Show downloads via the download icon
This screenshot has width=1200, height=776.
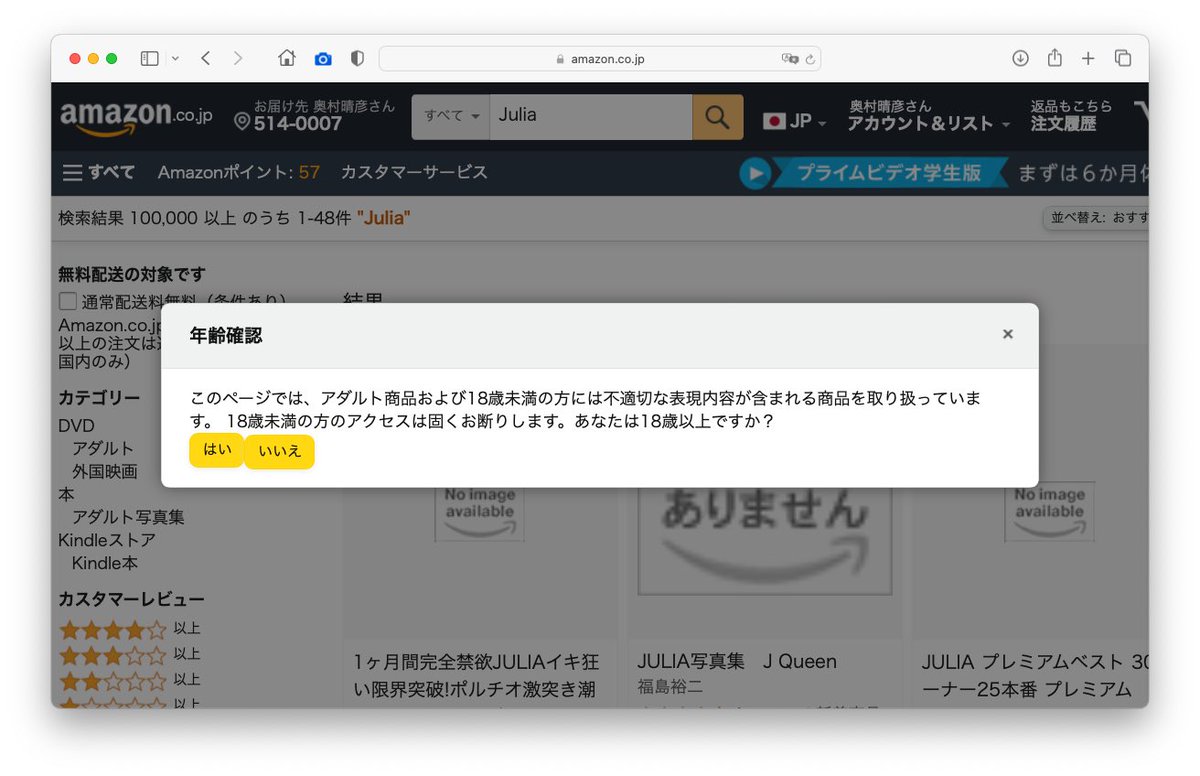[x=1020, y=59]
